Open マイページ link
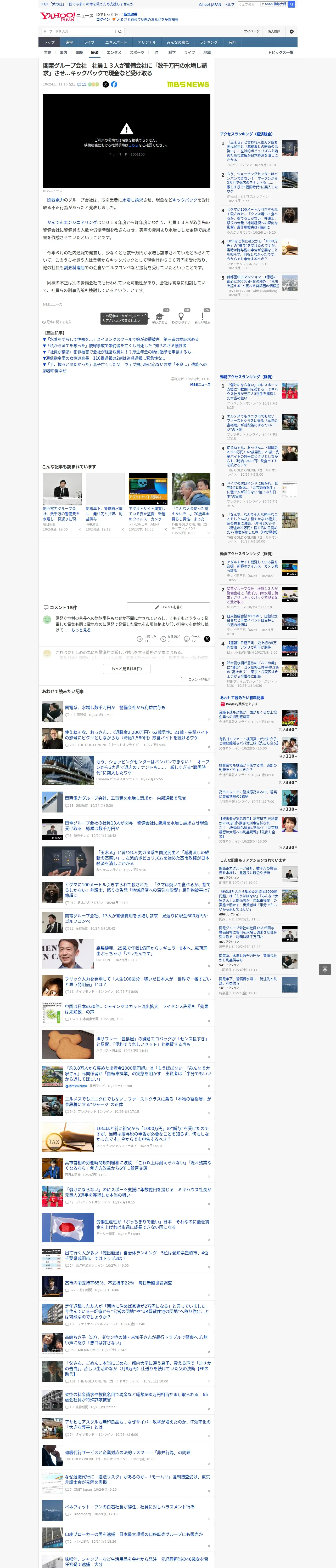This screenshot has width=336, height=1568. [x=251, y=32]
